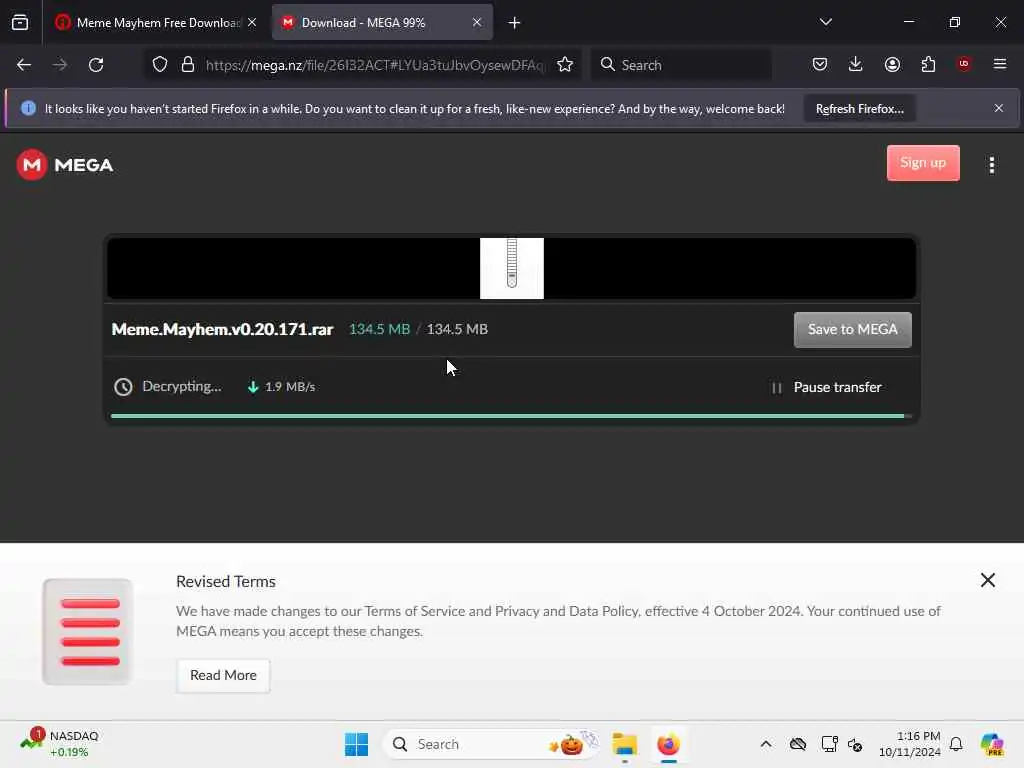Open tracking protection shield icon
Viewport: 1024px width, 768px height.
(160, 65)
